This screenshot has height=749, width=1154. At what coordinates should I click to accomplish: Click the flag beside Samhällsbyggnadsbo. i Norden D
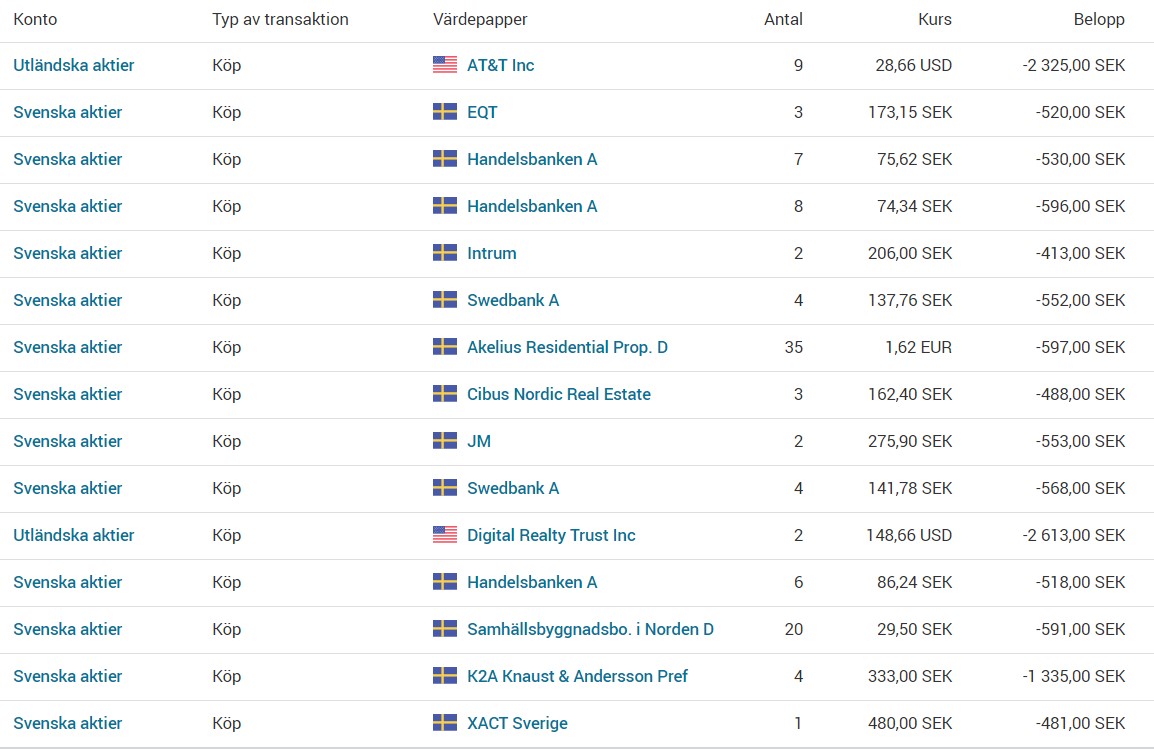pos(445,629)
